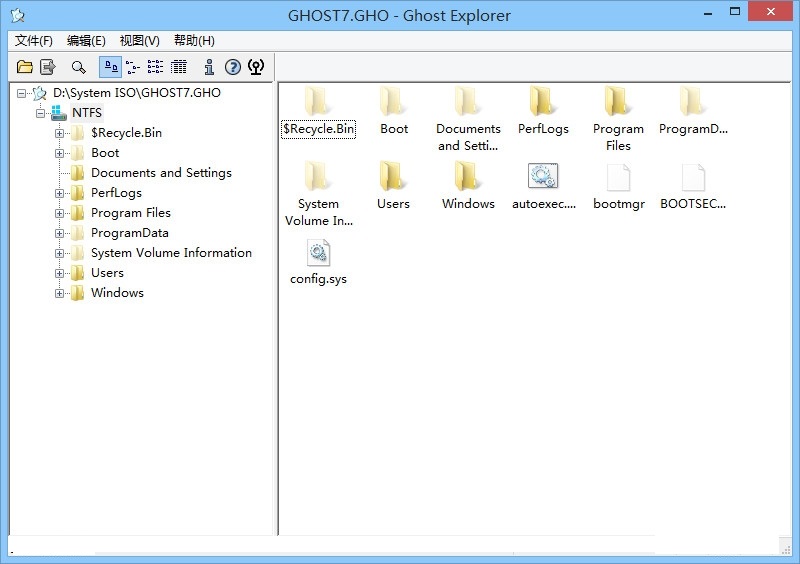Select the $Recycle.Bin folder icon in right pane

point(317,102)
